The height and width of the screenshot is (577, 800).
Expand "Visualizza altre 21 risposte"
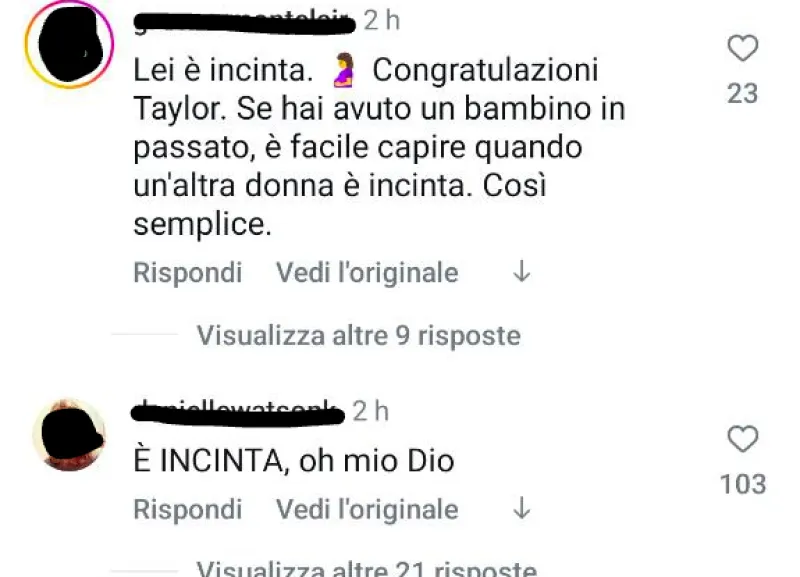click(x=366, y=568)
